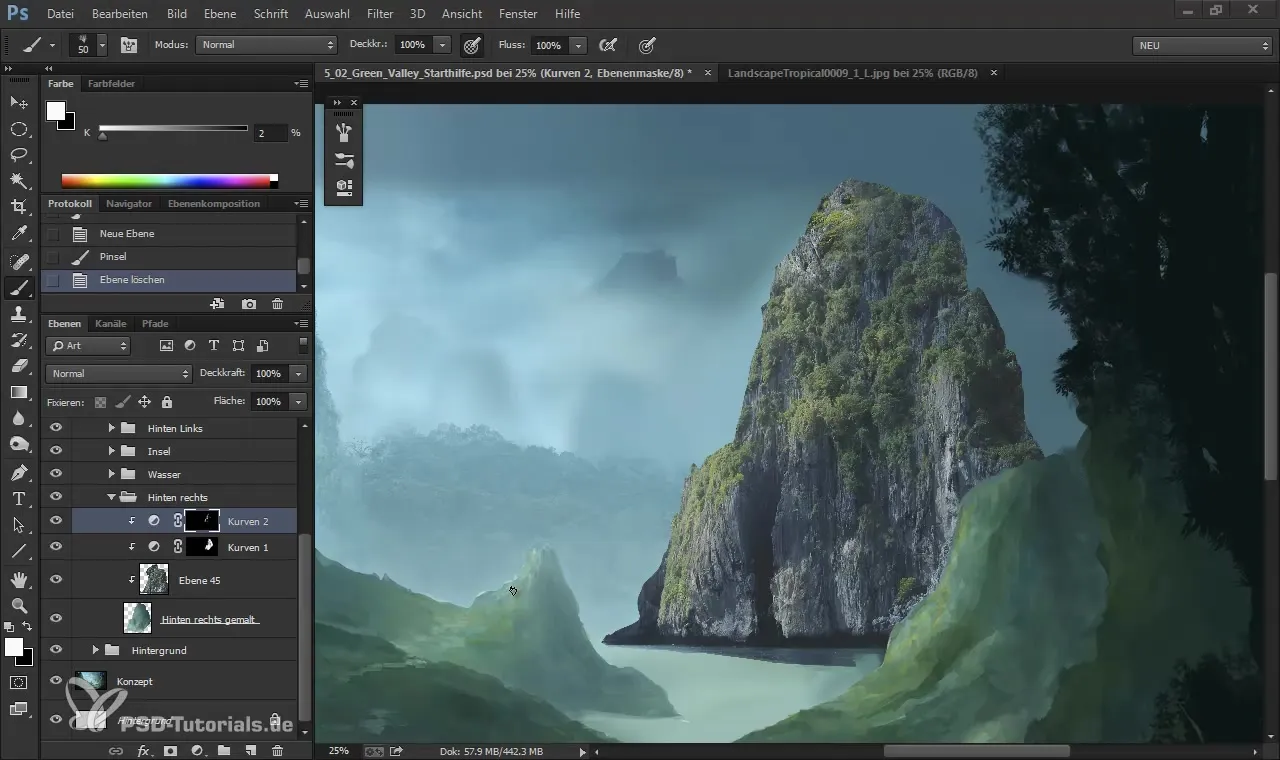Screen dimensions: 1280x760
Task: Select the Path Selection tool
Action: click(18, 525)
